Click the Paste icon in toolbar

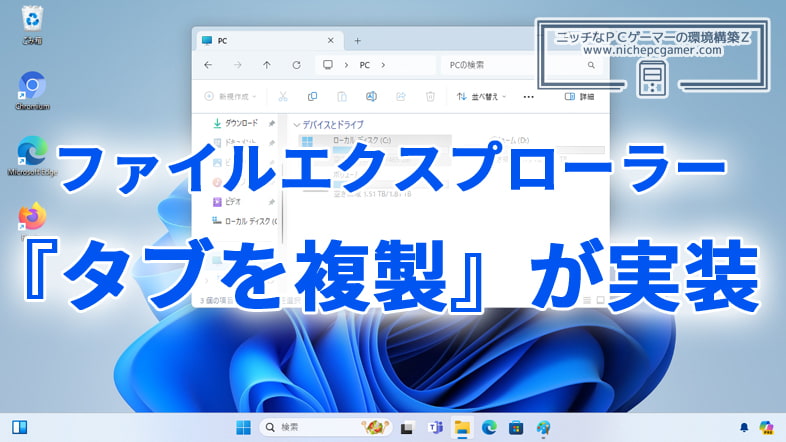pyautogui.click(x=342, y=97)
